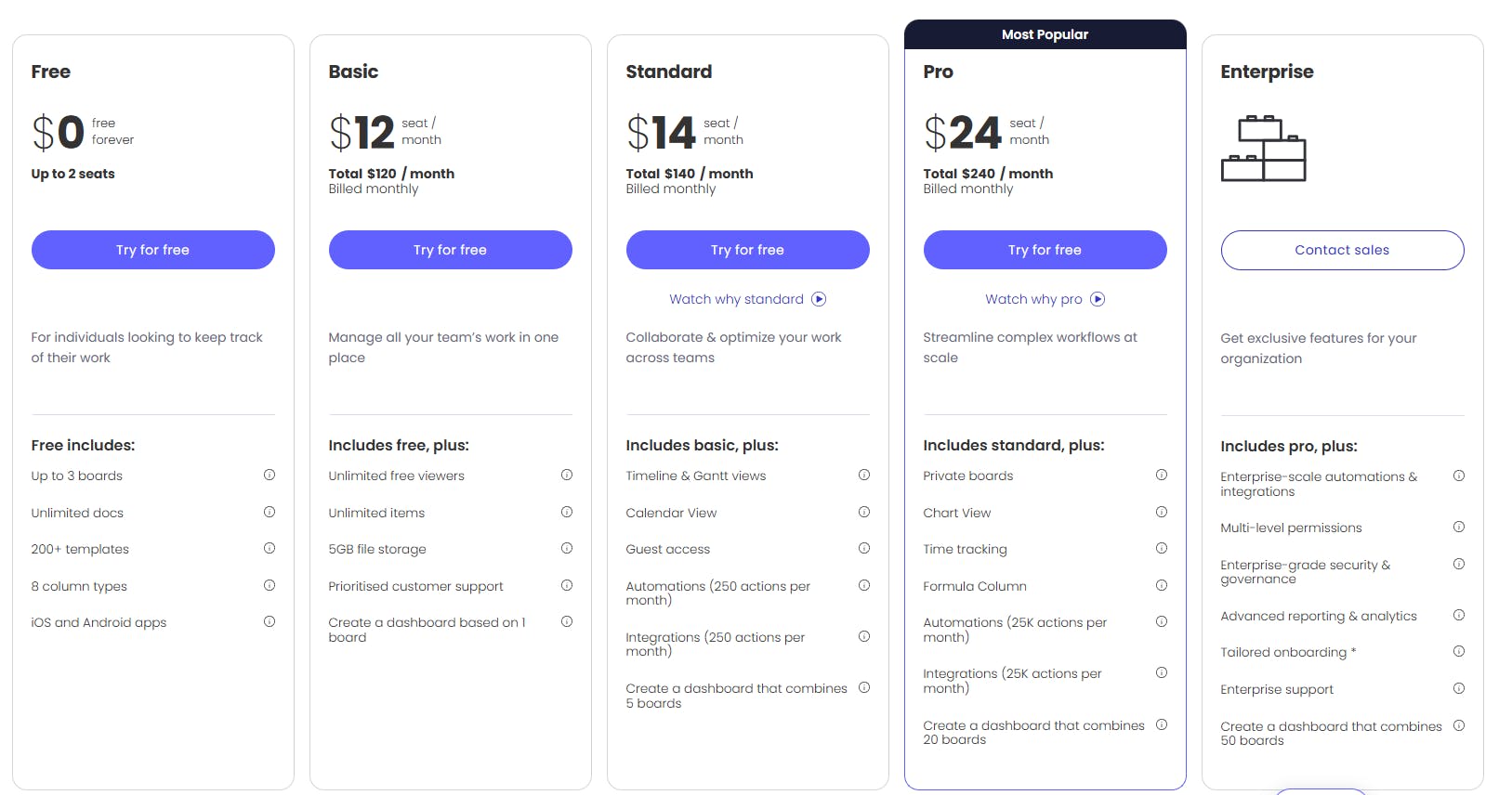The width and height of the screenshot is (1512, 795).
Task: Click info icon next to Private boards
Action: point(1162,475)
